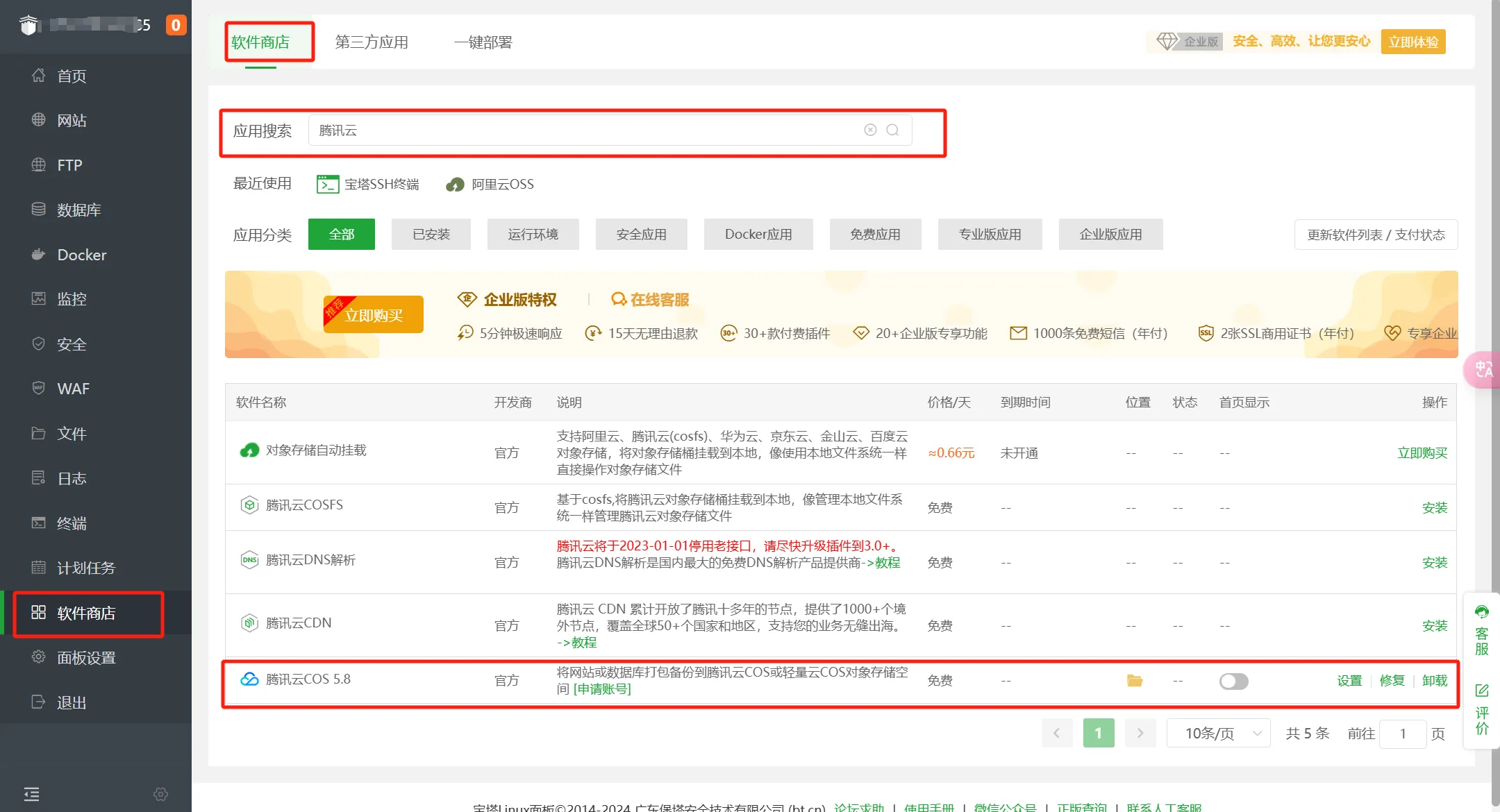Select the 运行环境 category filter
This screenshot has width=1500, height=812.
tap(533, 235)
